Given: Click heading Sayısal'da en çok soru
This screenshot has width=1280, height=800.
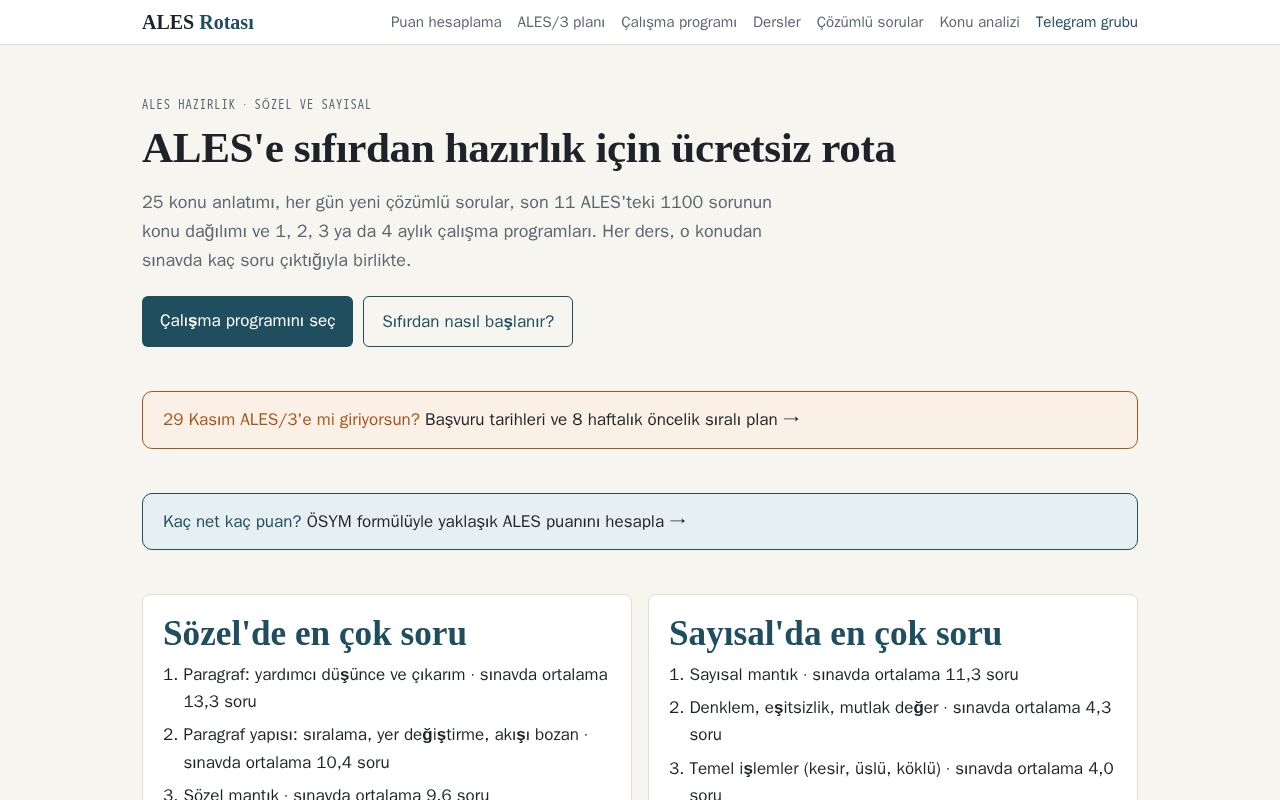Looking at the screenshot, I should click(x=836, y=633).
